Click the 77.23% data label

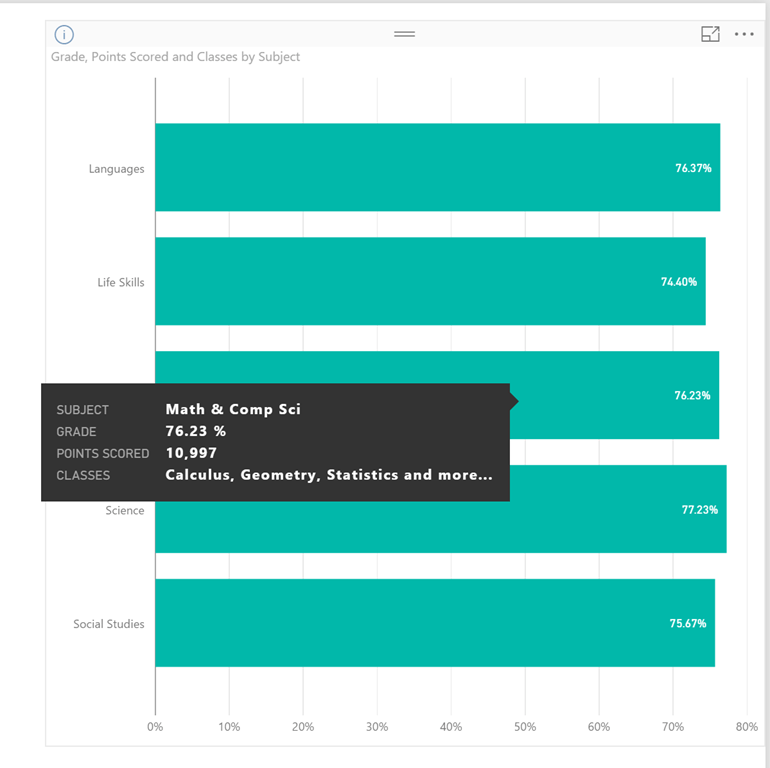click(699, 510)
